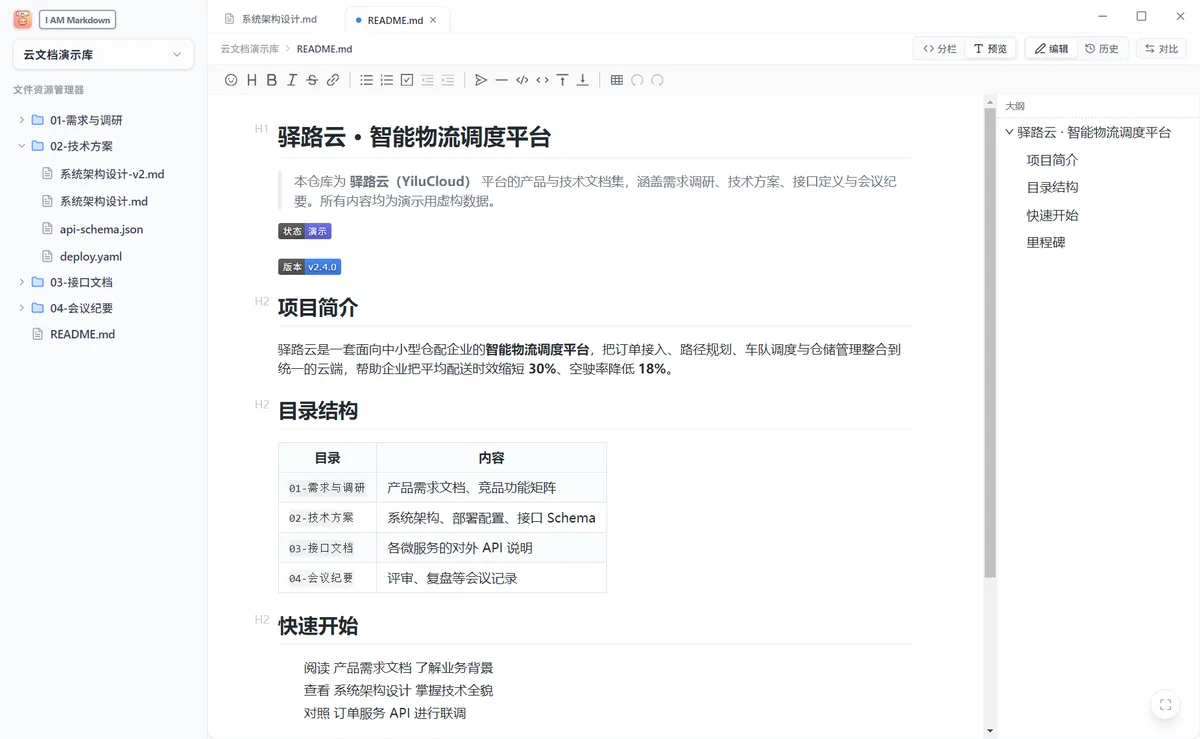The height and width of the screenshot is (739, 1200).
Task: Outdent the list item
Action: click(x=427, y=80)
